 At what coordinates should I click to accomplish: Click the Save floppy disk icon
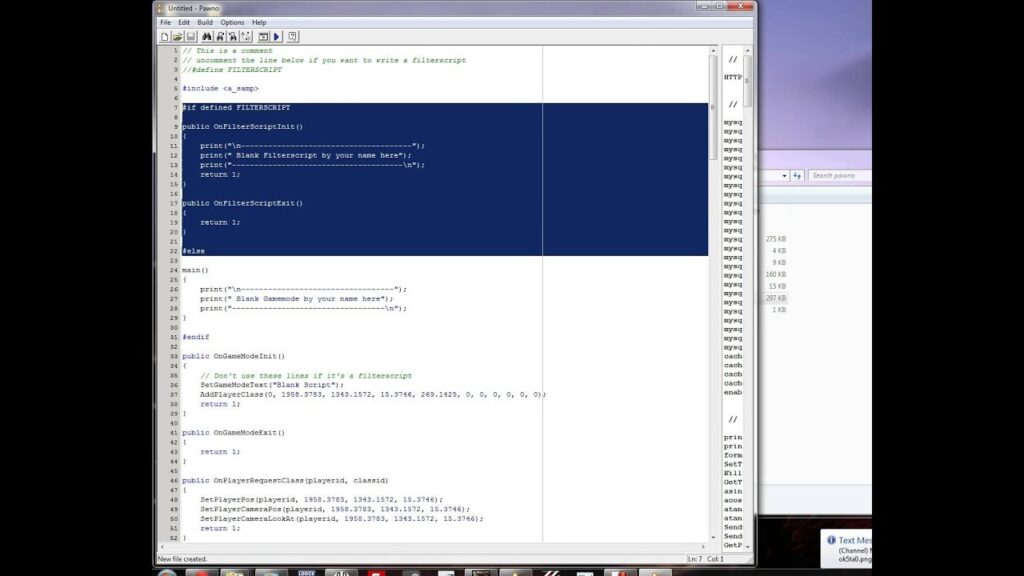pyautogui.click(x=191, y=37)
